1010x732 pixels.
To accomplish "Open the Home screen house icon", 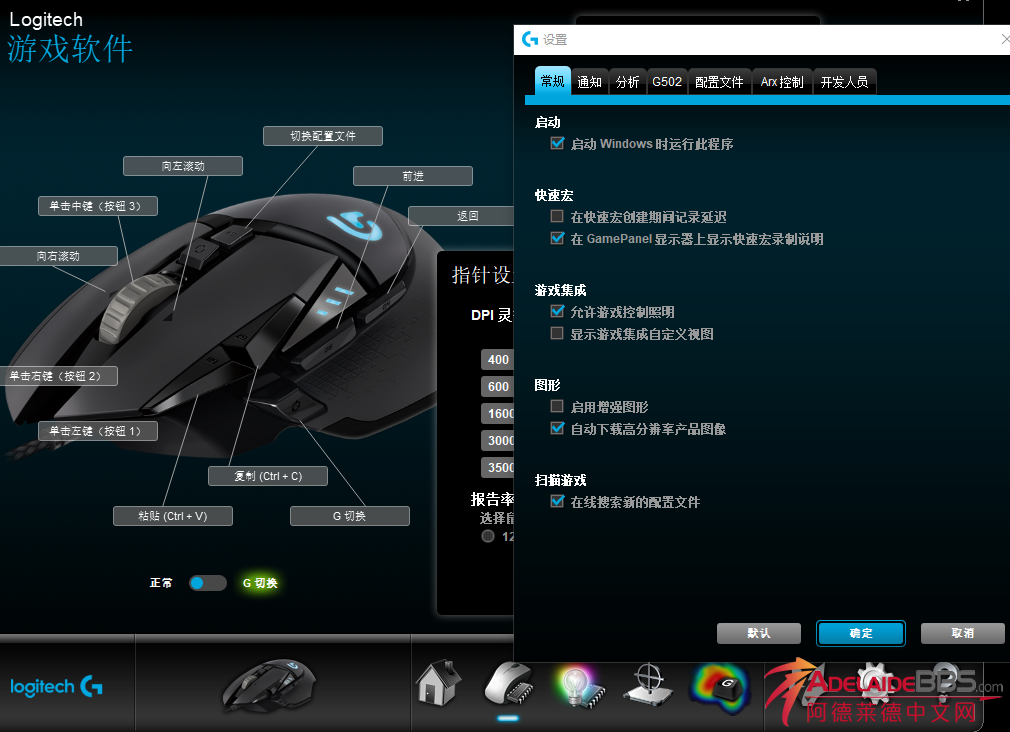I will [437, 685].
